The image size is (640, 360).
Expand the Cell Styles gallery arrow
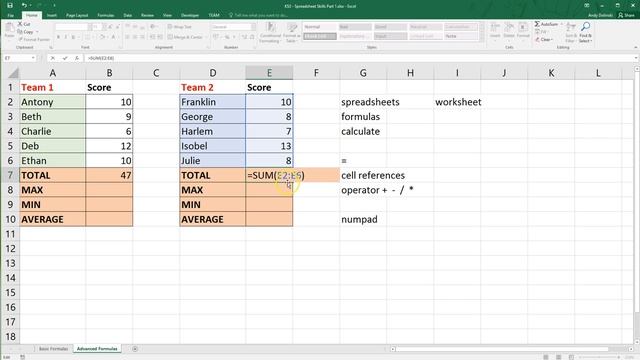[482, 37]
